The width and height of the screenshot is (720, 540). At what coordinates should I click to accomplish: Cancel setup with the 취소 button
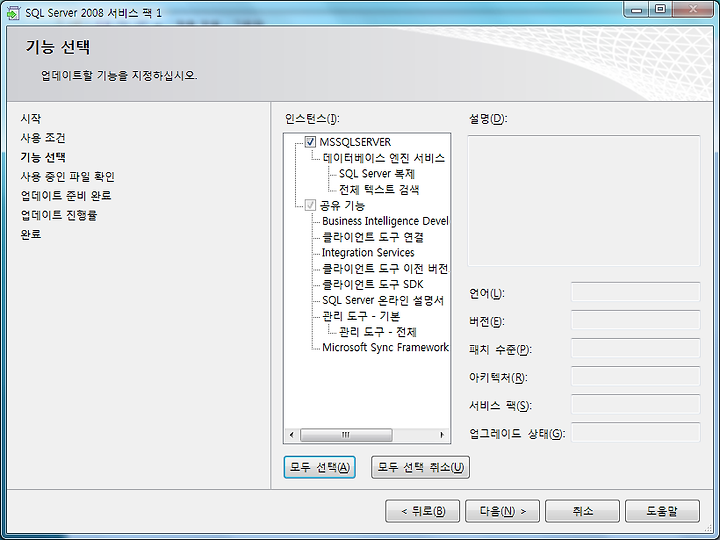pyautogui.click(x=582, y=511)
